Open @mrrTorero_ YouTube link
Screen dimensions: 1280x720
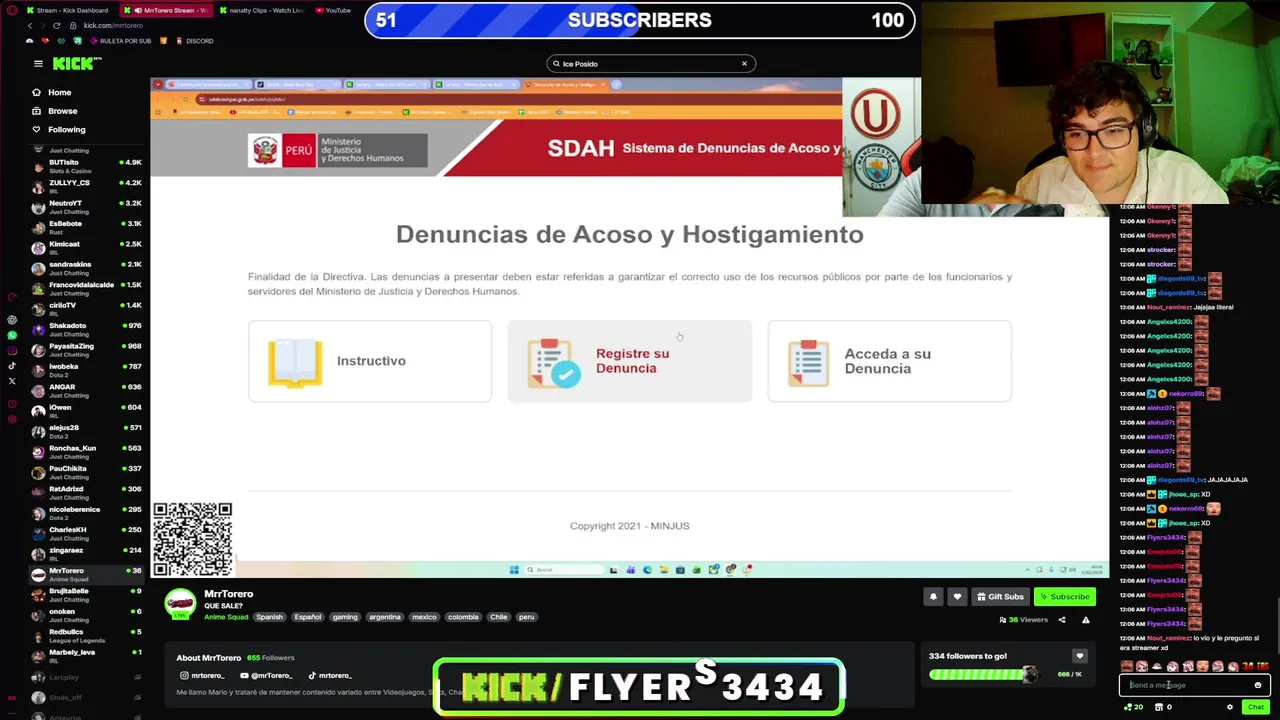coord(266,676)
